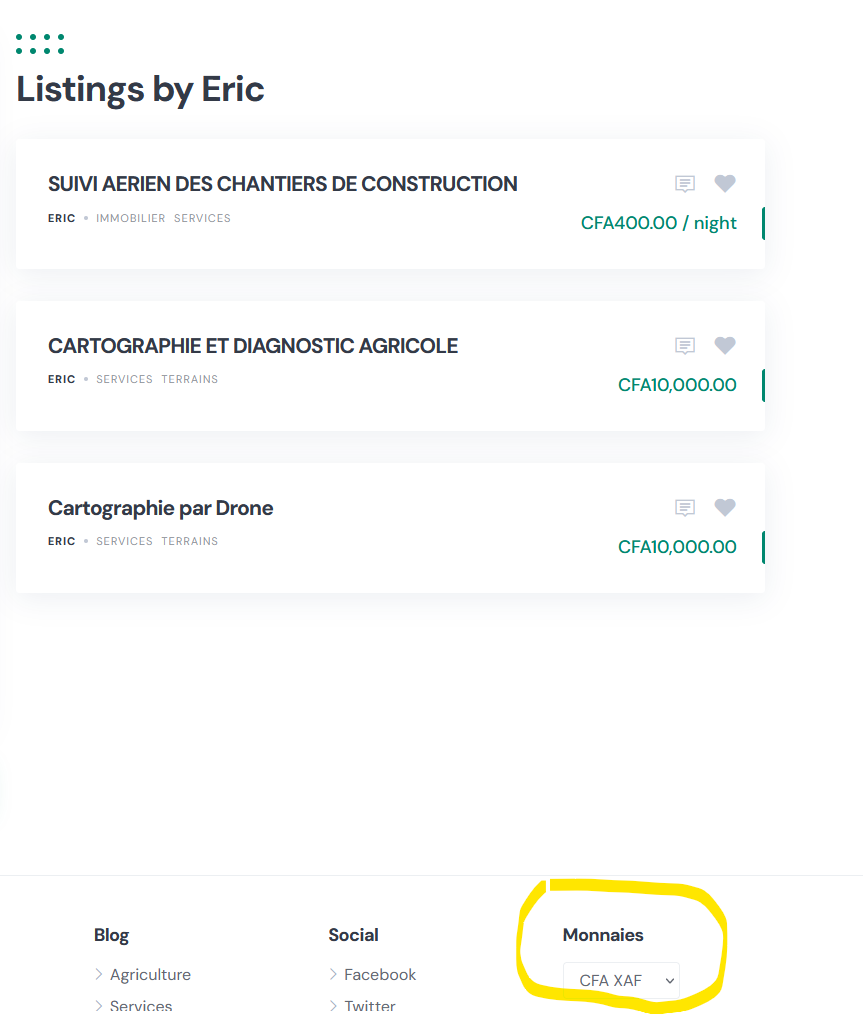Click message icon on Cartographie par Drone

[684, 508]
